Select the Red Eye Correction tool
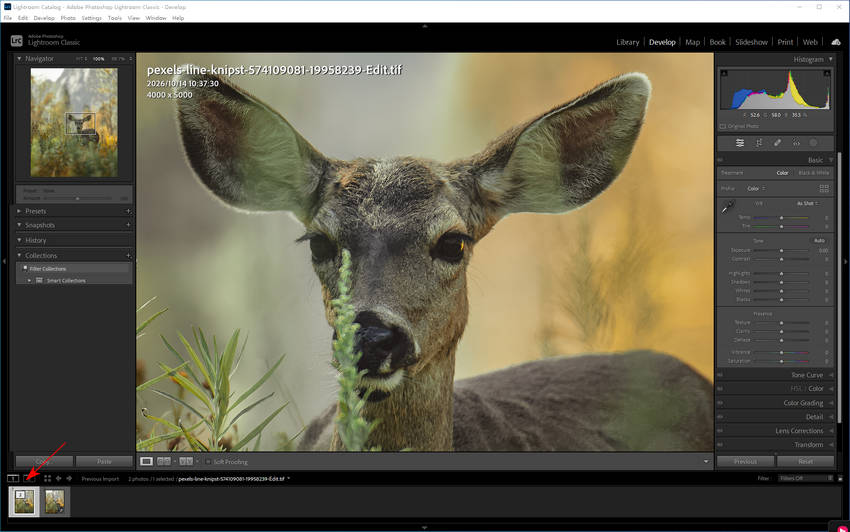Viewport: 850px width, 532px height. pyautogui.click(x=796, y=143)
